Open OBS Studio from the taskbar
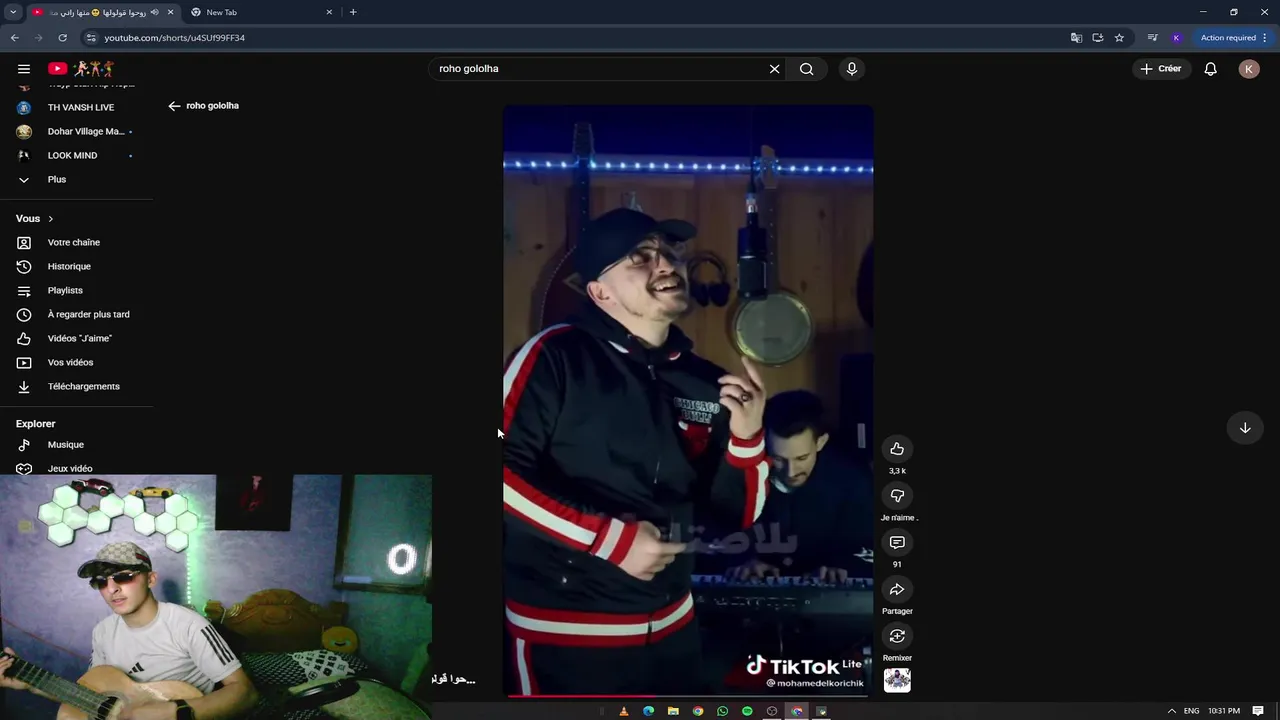 [772, 711]
